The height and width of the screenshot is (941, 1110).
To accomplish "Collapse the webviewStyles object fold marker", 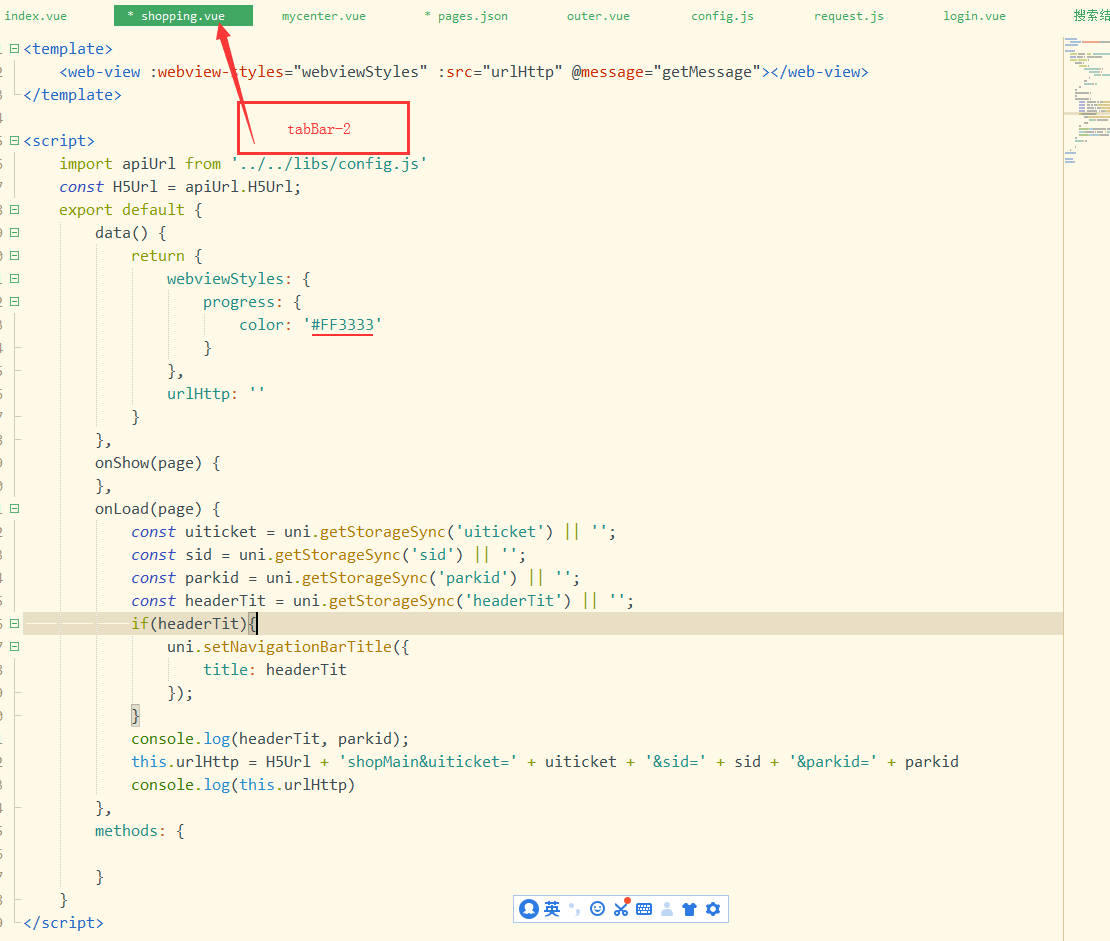I will (14, 279).
